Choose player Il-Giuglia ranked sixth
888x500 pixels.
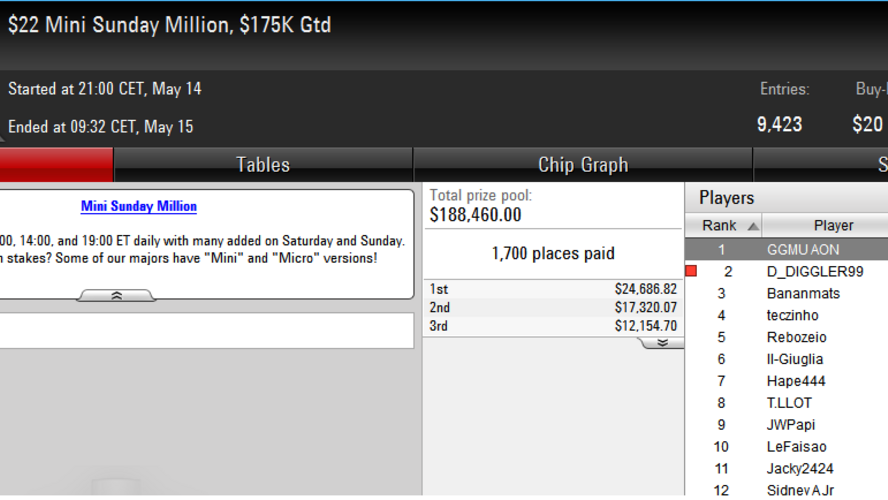(795, 359)
